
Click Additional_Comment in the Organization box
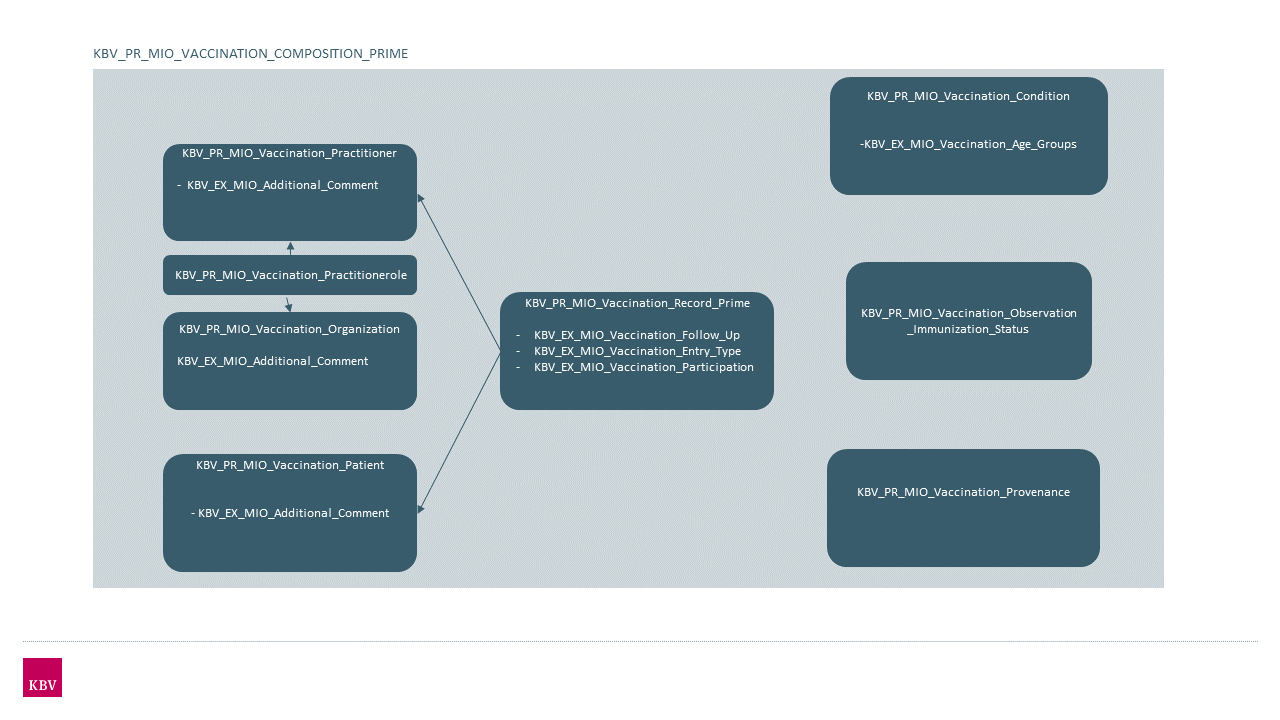point(272,361)
